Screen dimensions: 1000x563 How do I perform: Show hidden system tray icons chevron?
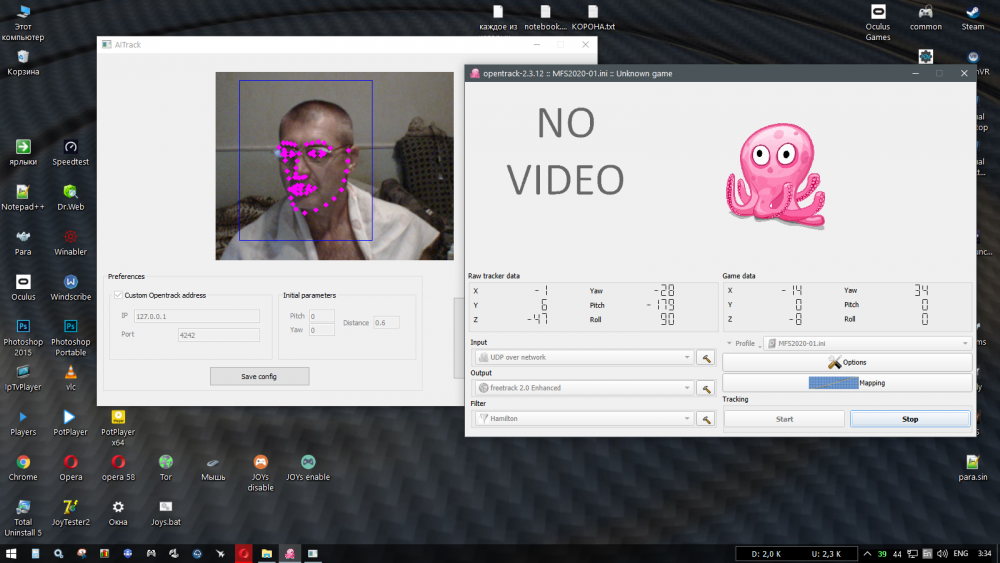pos(867,553)
